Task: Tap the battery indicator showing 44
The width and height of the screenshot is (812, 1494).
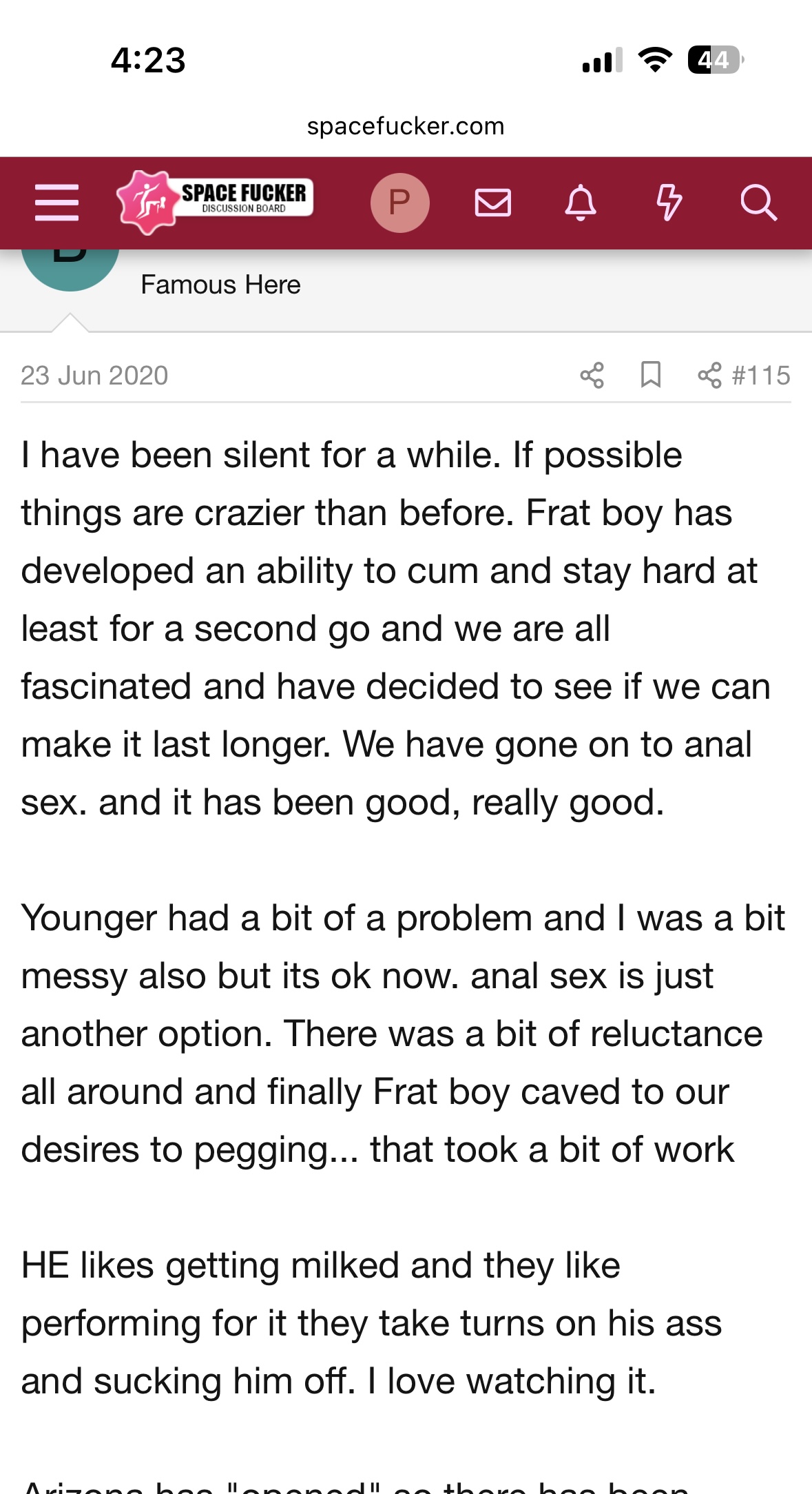Action: 715,61
